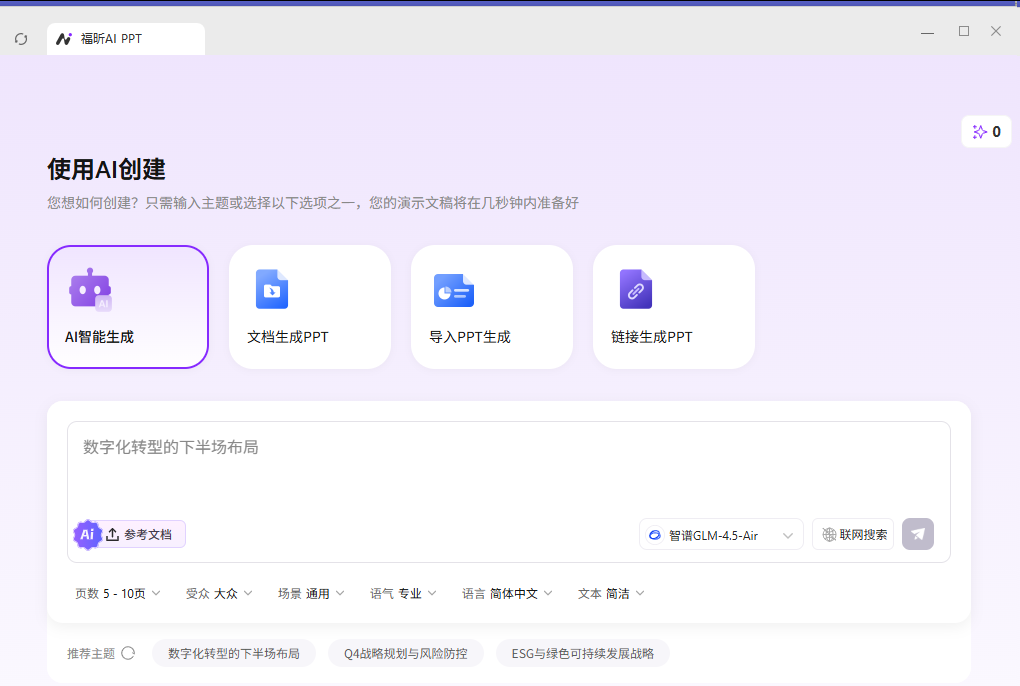Image resolution: width=1020 pixels, height=686 pixels.
Task: Expand the 智谱GLM-4.5-Air model dropdown
Action: click(x=721, y=534)
